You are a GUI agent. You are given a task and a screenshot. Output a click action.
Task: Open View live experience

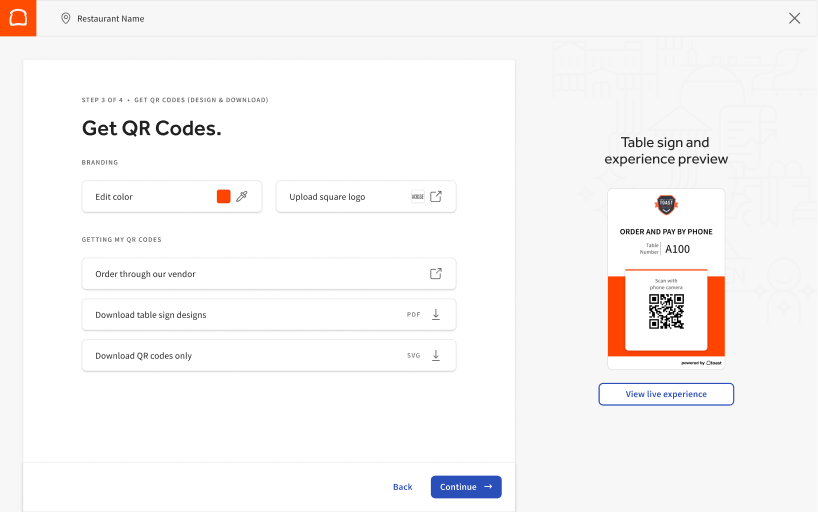pos(666,394)
